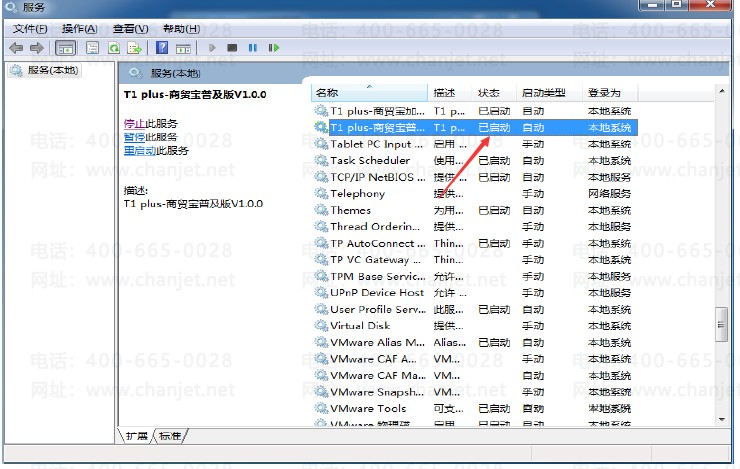This screenshot has height=469, width=740.
Task: Select the UPnP Device Host service row
Action: [474, 293]
